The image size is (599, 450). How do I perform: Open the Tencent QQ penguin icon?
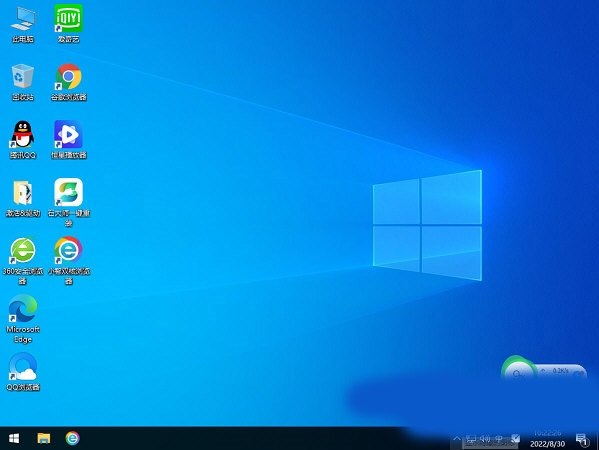click(x=23, y=140)
